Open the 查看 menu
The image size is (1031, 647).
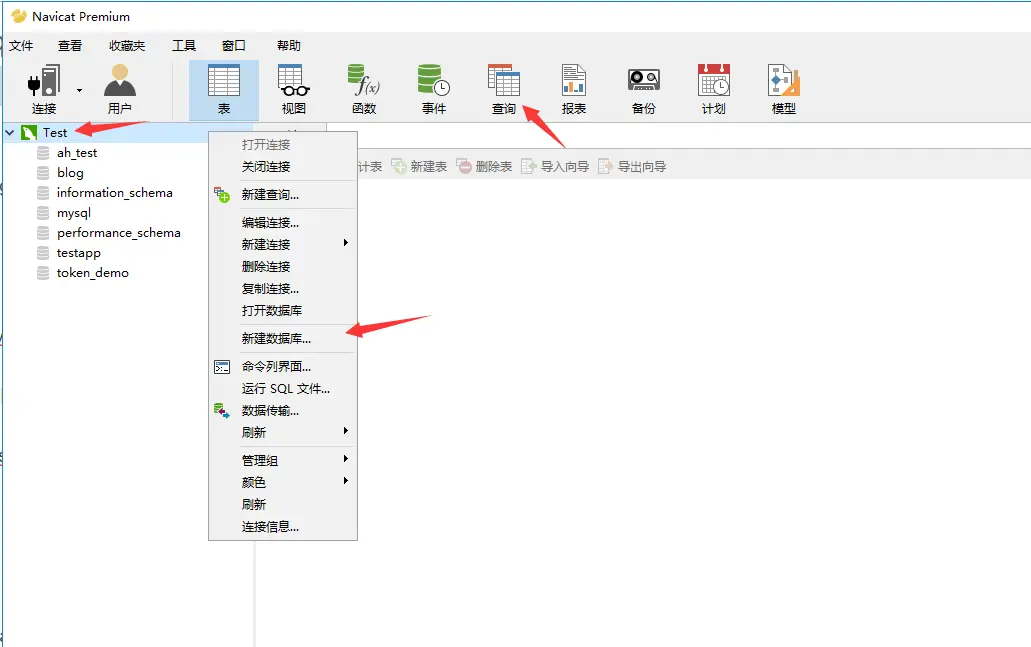click(x=70, y=45)
